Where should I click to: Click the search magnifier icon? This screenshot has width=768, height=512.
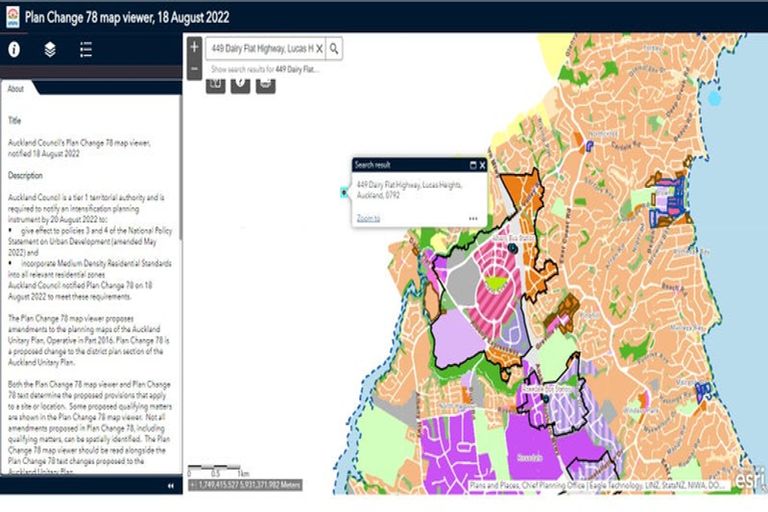click(x=334, y=48)
